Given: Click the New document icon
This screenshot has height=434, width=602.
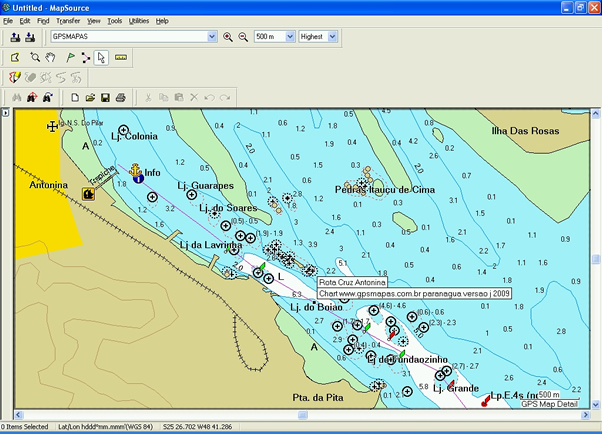Looking at the screenshot, I should [x=75, y=97].
